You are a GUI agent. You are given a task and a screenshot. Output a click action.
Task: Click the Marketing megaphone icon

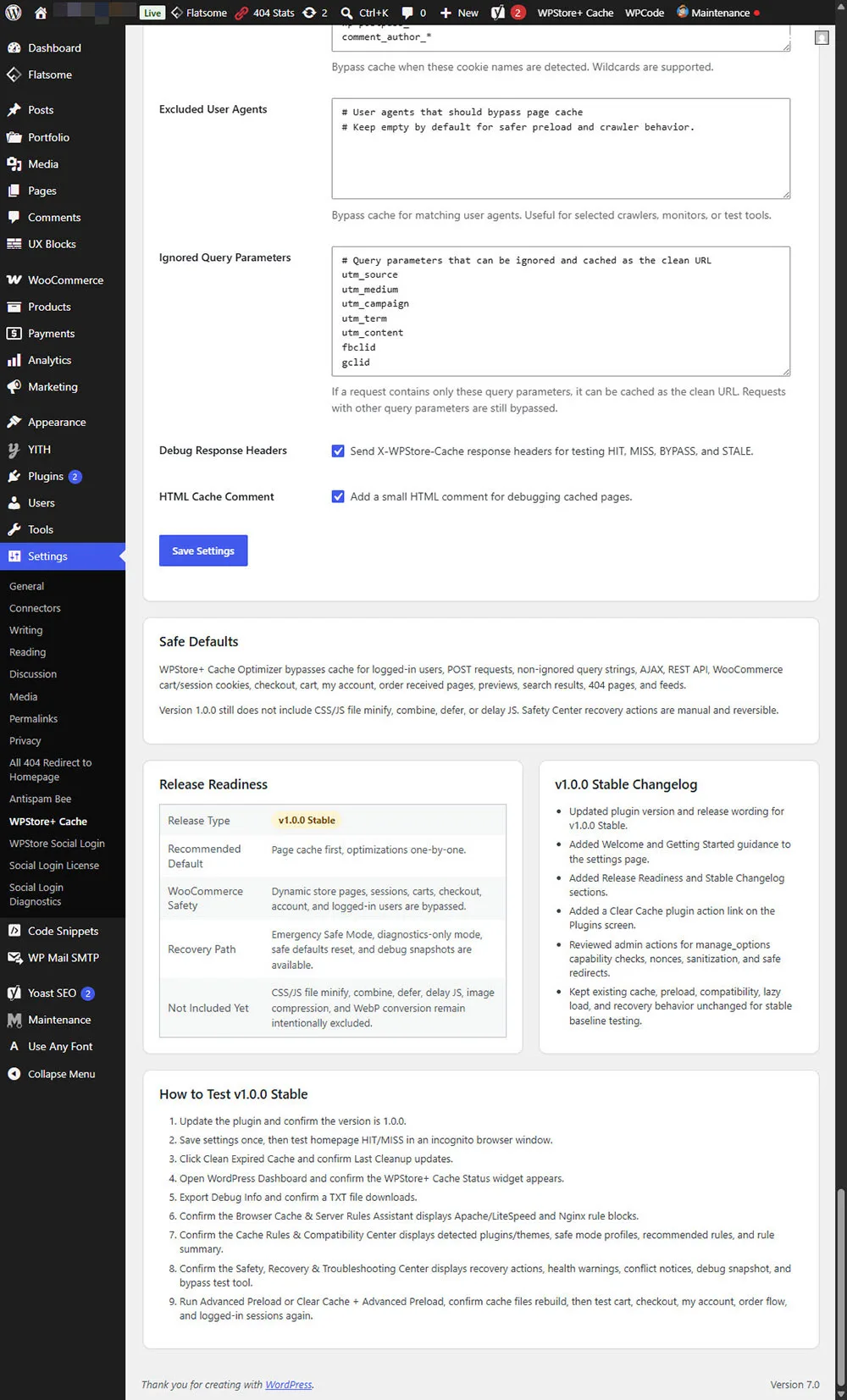14,387
